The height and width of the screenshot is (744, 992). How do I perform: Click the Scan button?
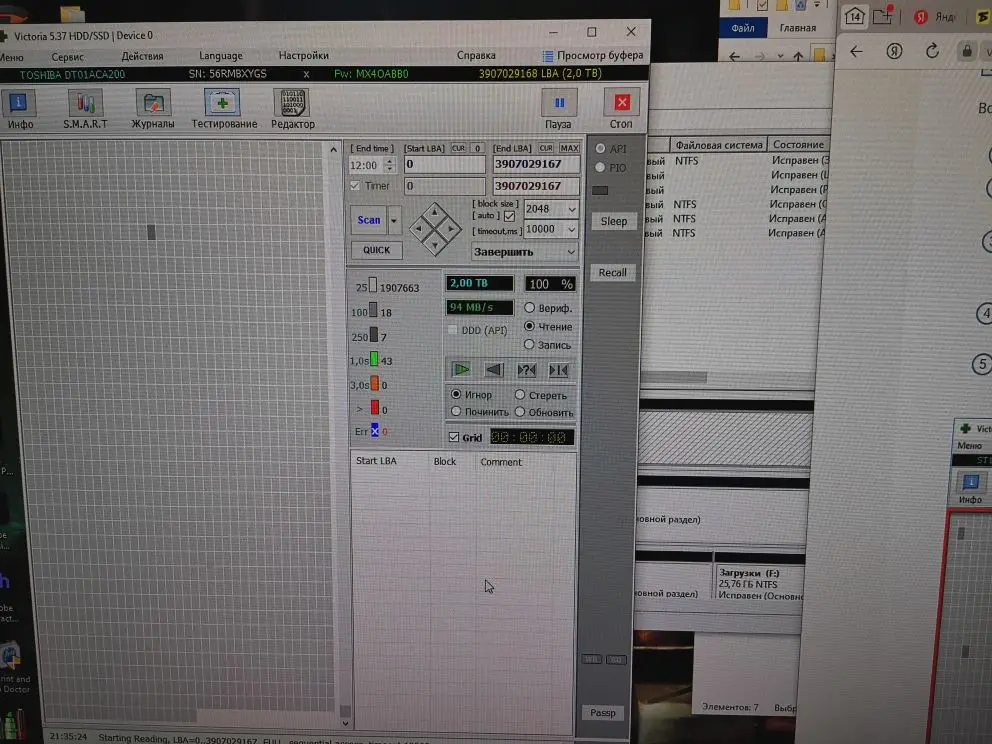pos(369,220)
